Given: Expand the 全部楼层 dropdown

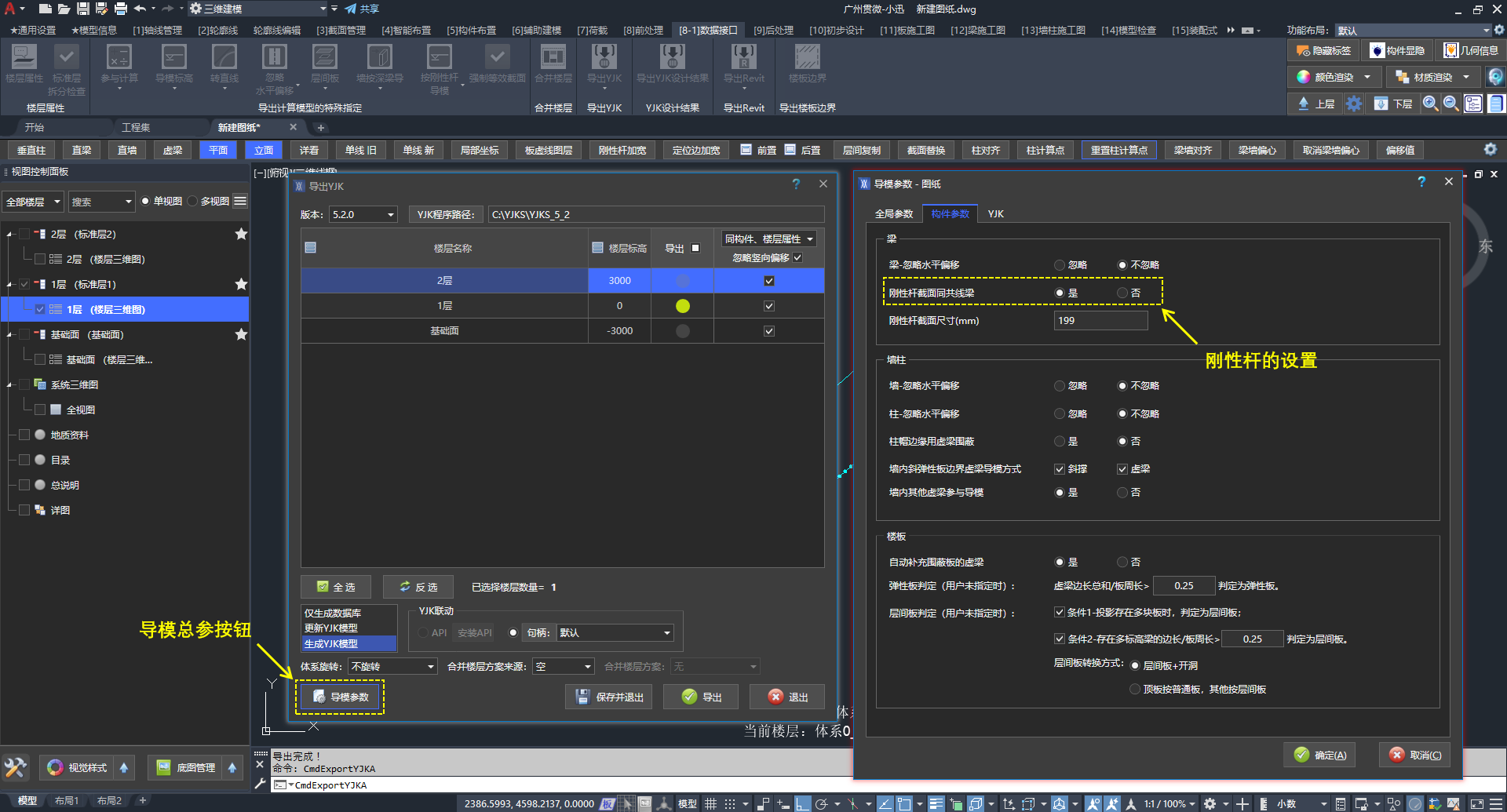Looking at the screenshot, I should (33, 202).
